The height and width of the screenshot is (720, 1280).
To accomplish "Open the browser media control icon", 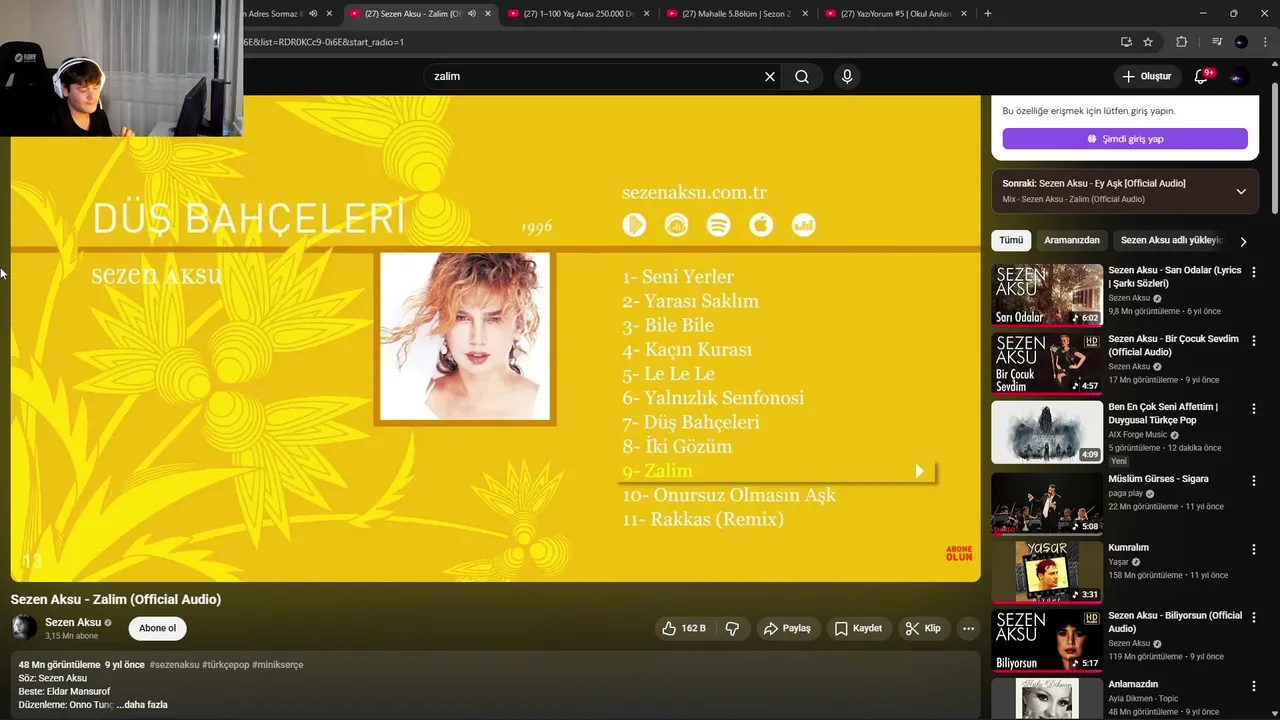I will click(1217, 42).
